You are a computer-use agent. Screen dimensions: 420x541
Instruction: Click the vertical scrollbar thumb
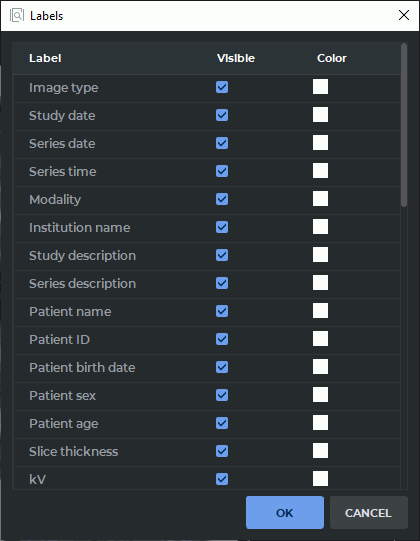[x=404, y=125]
